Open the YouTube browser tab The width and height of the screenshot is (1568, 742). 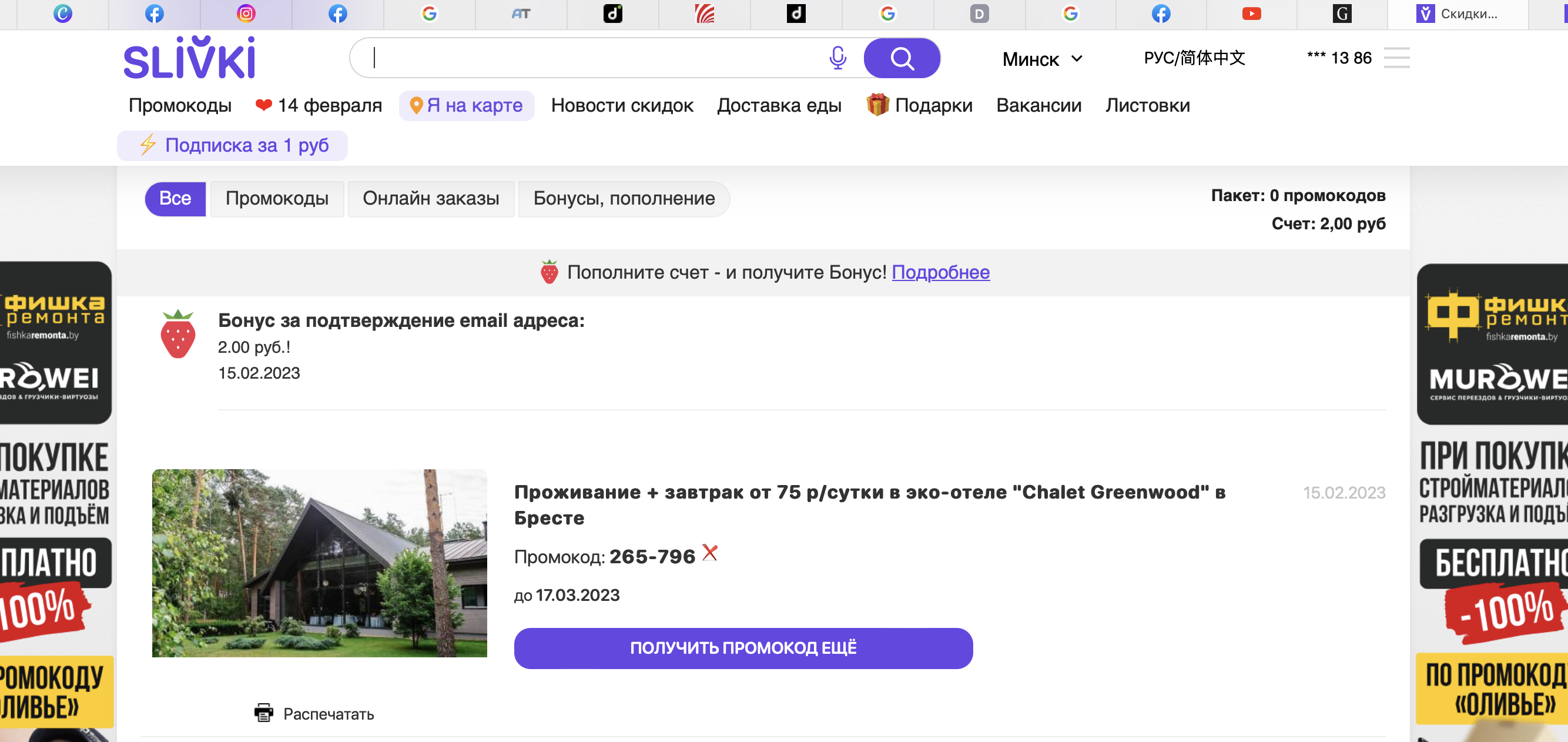pos(1251,14)
